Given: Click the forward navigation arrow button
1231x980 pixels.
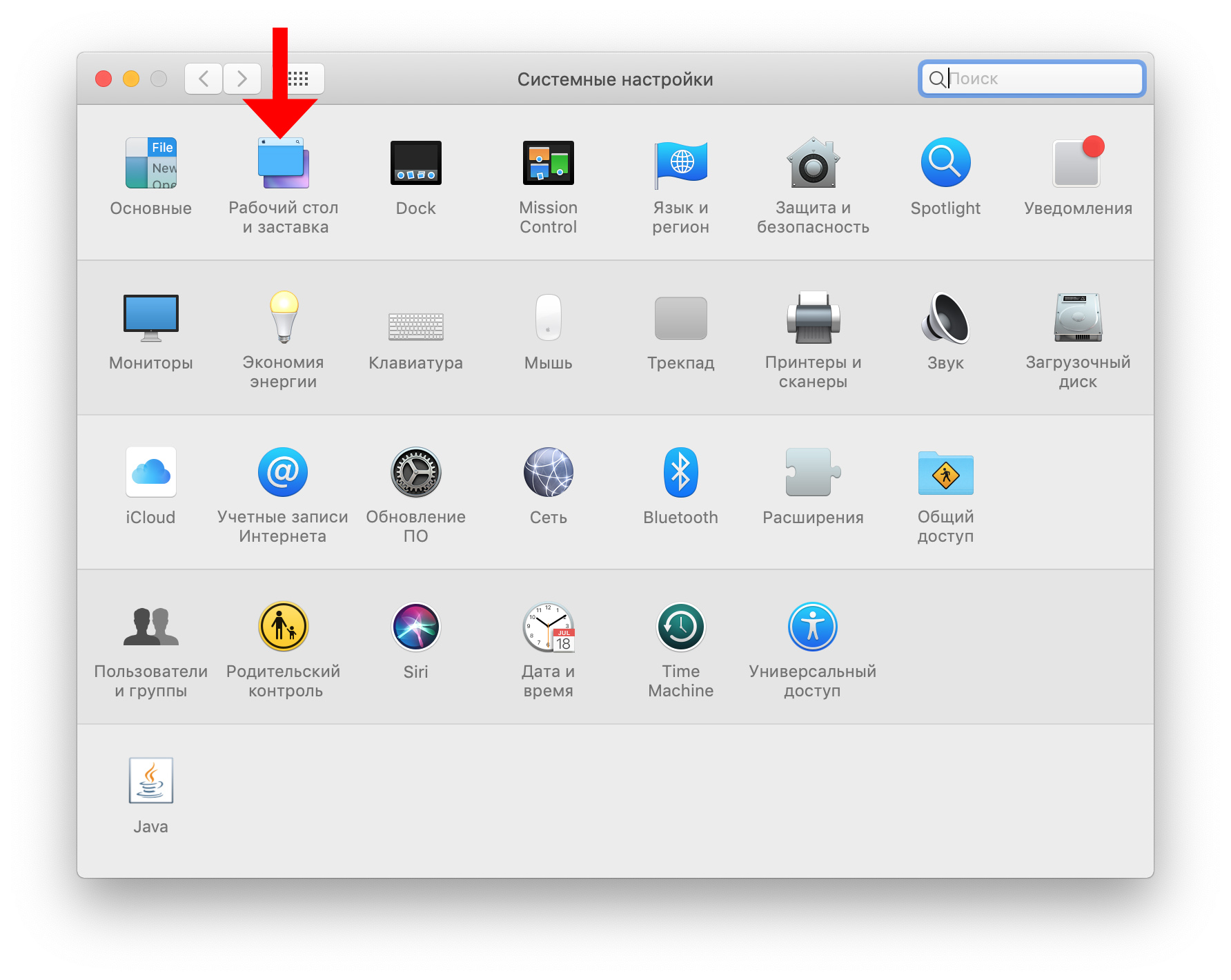Looking at the screenshot, I should pos(242,79).
